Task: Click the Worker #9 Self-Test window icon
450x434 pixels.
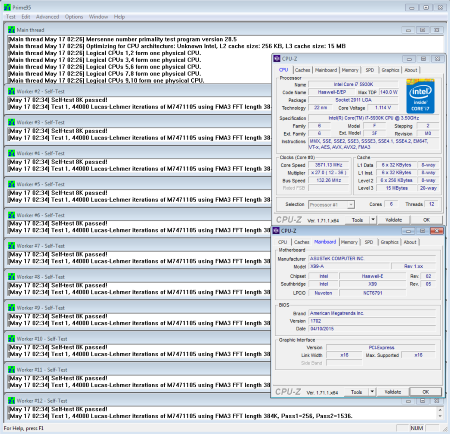Action: (12, 308)
